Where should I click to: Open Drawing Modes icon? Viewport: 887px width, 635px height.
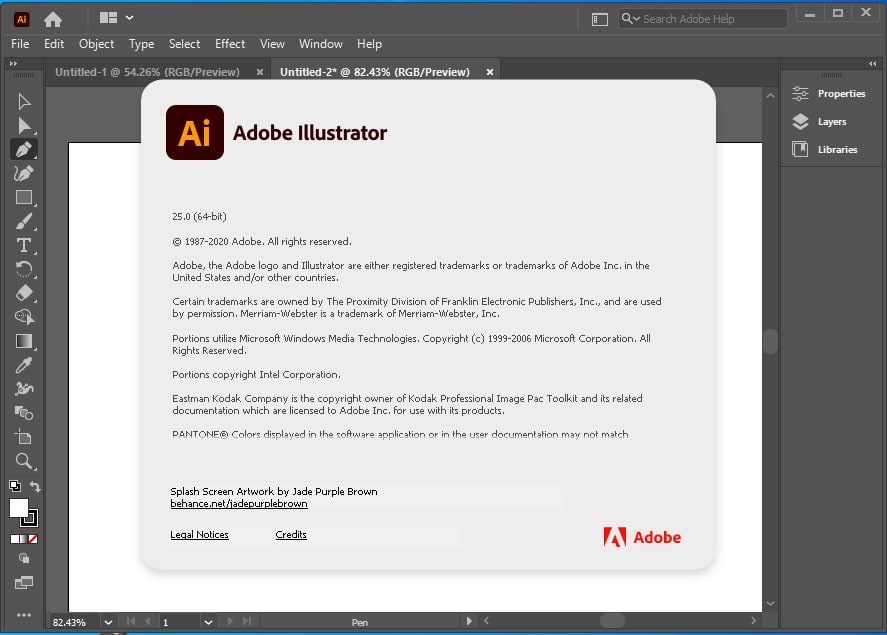pos(24,558)
